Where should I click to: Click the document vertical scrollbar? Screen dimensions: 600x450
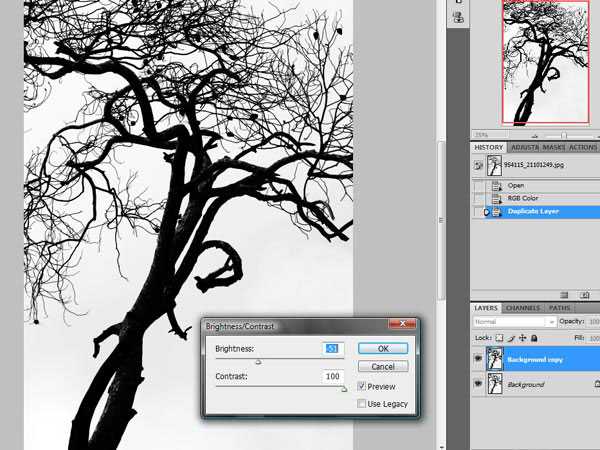coord(441,220)
